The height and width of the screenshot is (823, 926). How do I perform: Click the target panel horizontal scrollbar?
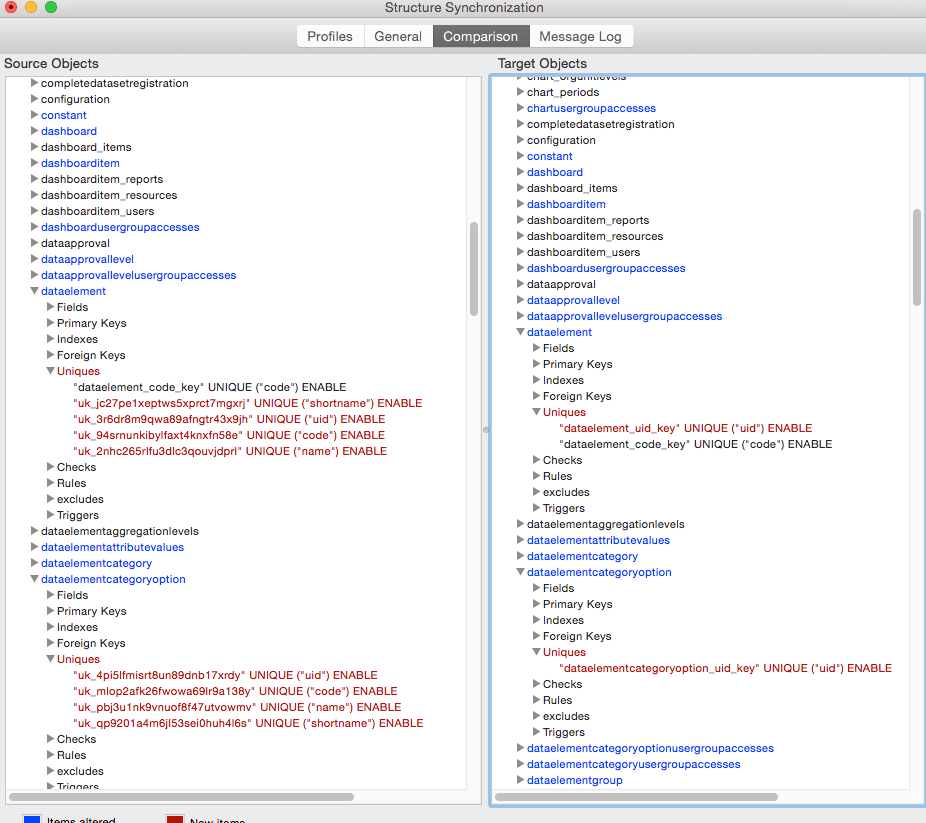point(700,797)
